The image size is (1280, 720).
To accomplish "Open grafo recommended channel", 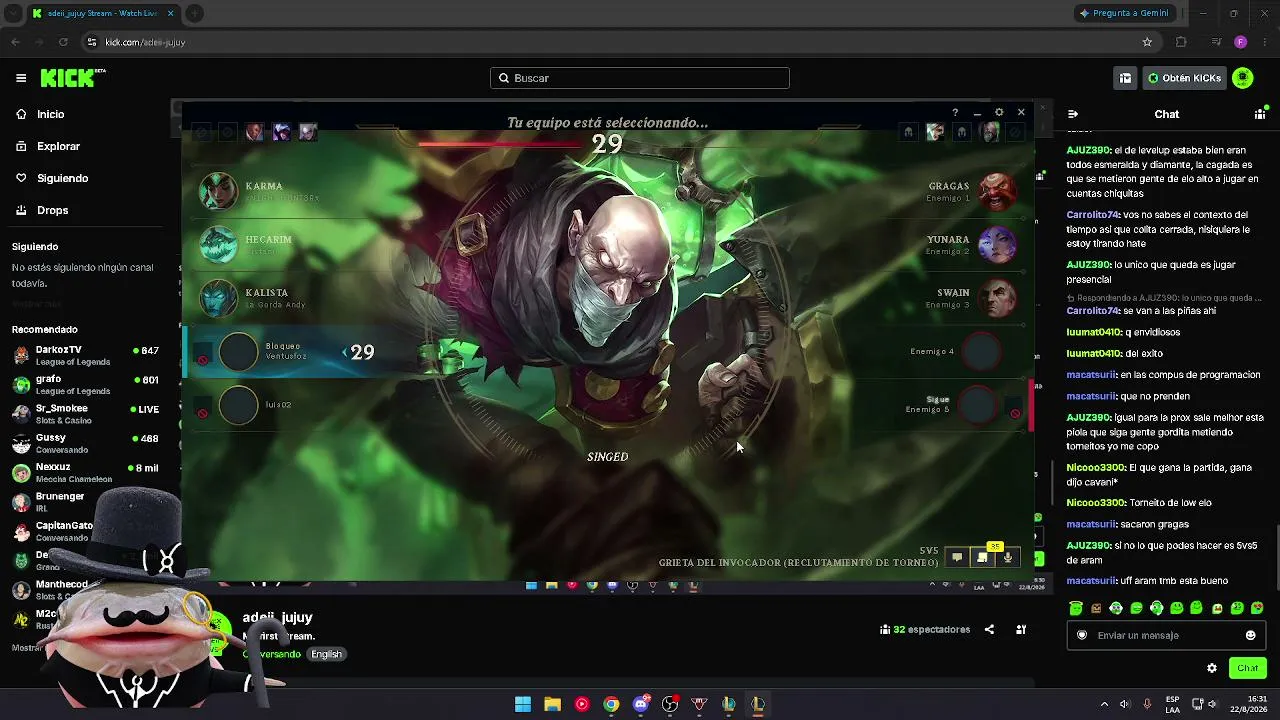I will pos(86,385).
